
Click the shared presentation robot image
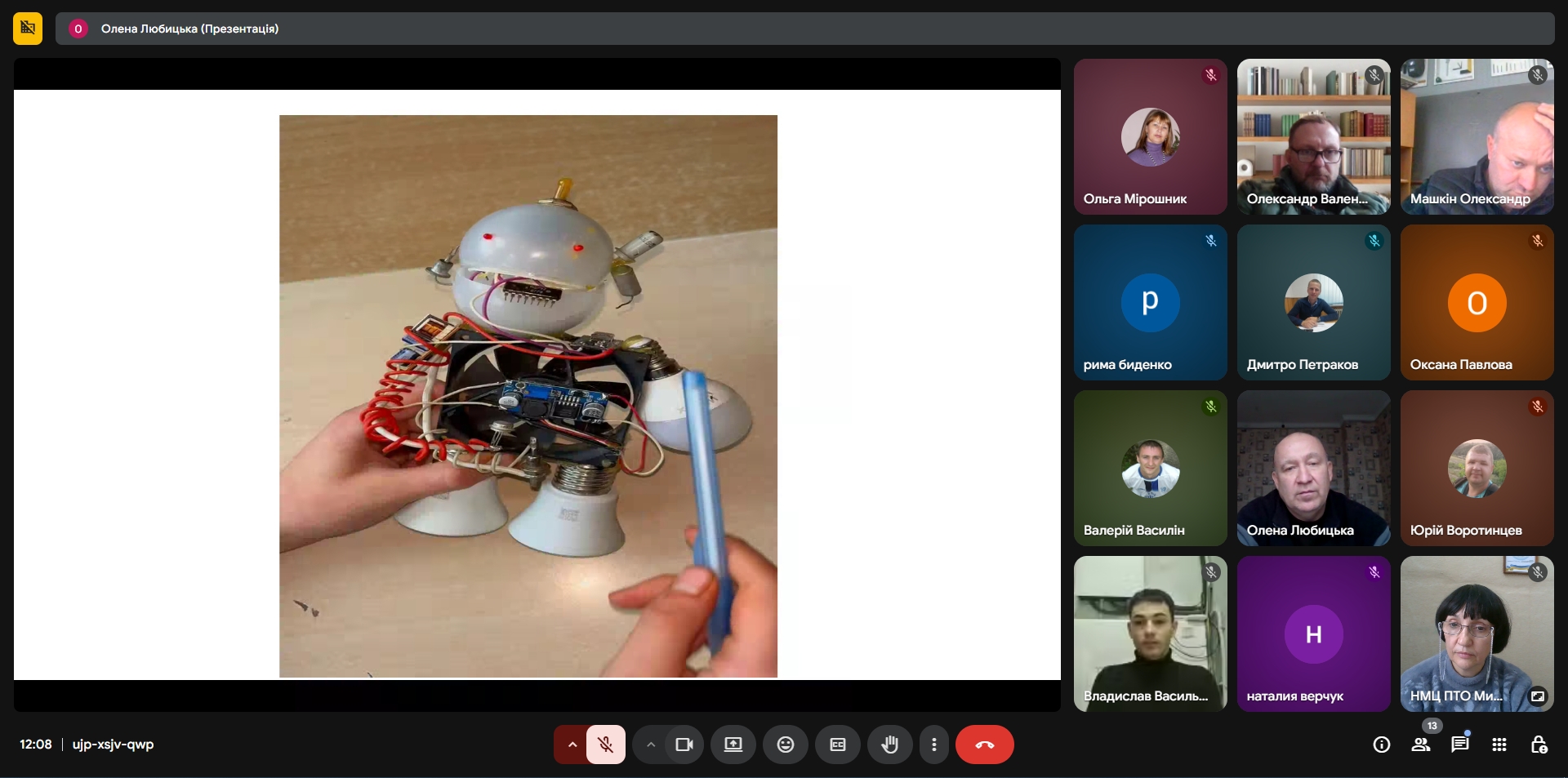point(528,396)
